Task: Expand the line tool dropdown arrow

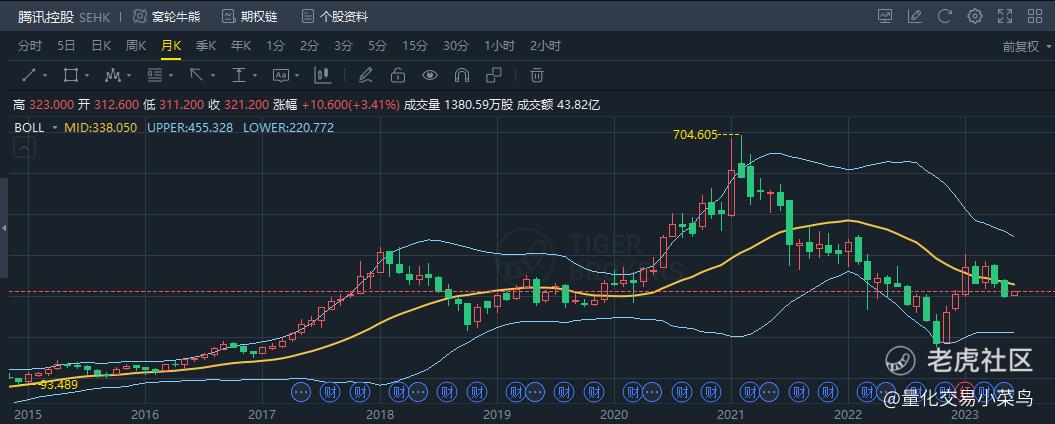Action: pyautogui.click(x=44, y=75)
